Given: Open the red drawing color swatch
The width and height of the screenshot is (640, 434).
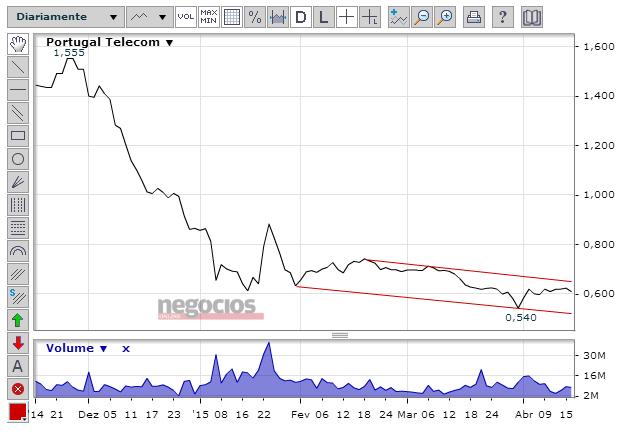Looking at the screenshot, I should click(x=18, y=412).
